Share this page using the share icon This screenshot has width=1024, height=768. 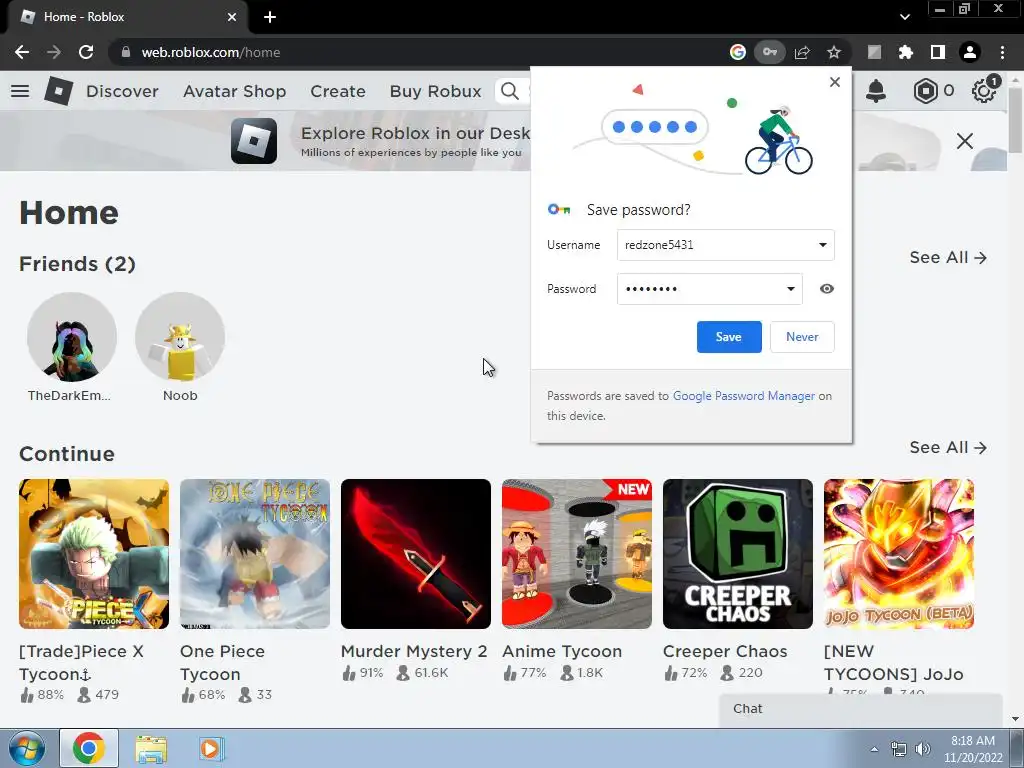click(x=802, y=52)
